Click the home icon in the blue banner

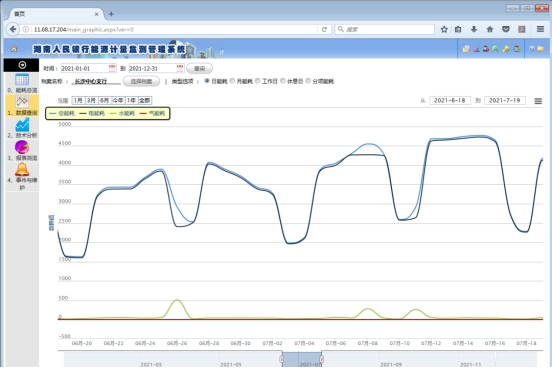[14, 49]
